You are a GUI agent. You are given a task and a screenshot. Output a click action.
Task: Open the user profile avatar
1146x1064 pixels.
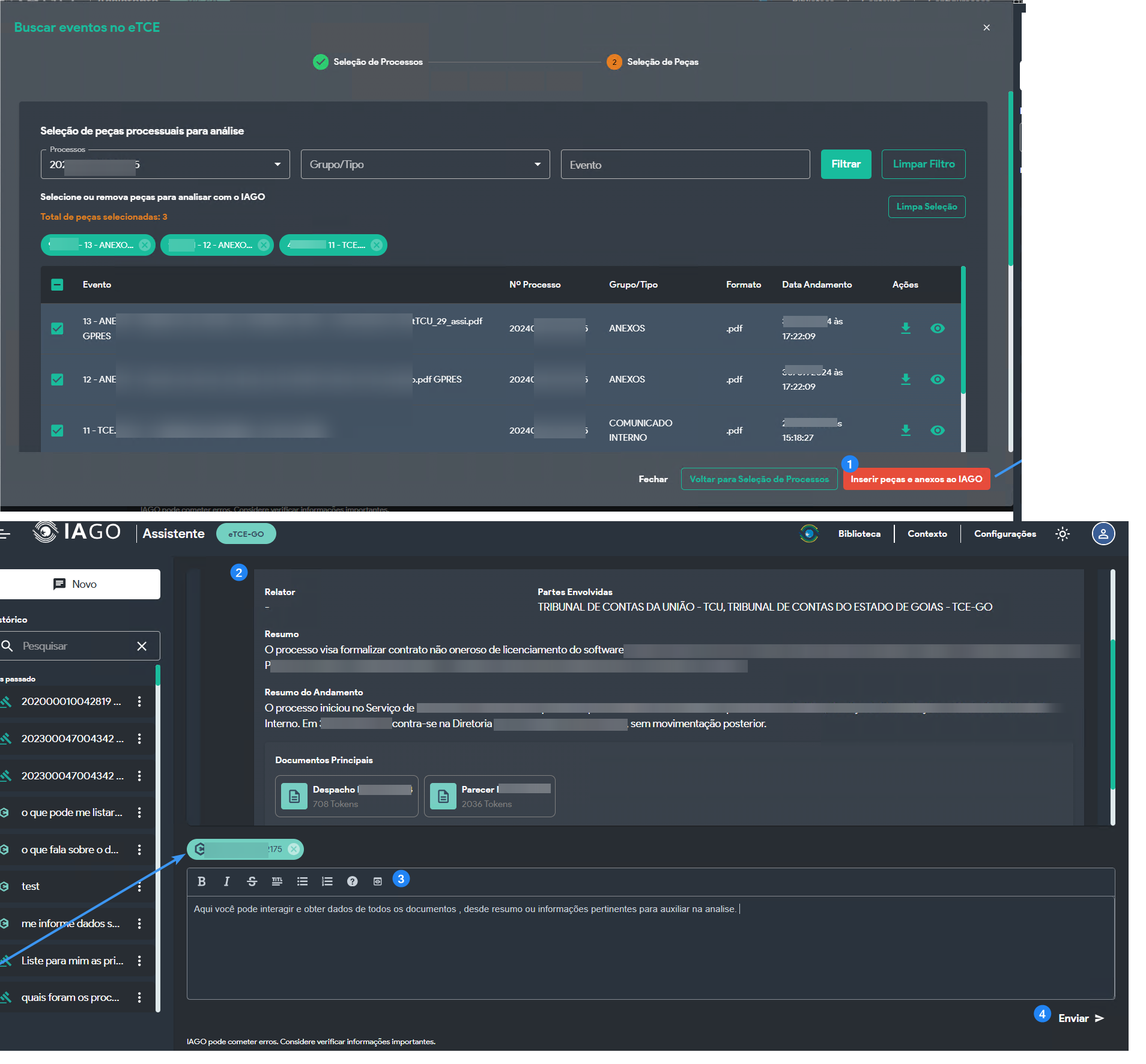[1103, 534]
